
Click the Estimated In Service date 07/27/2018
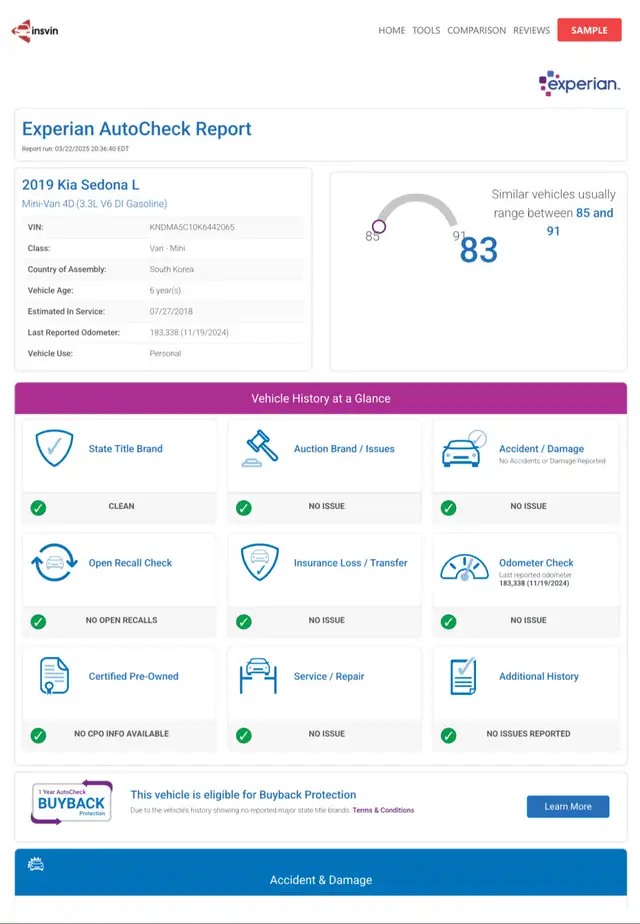pyautogui.click(x=171, y=311)
